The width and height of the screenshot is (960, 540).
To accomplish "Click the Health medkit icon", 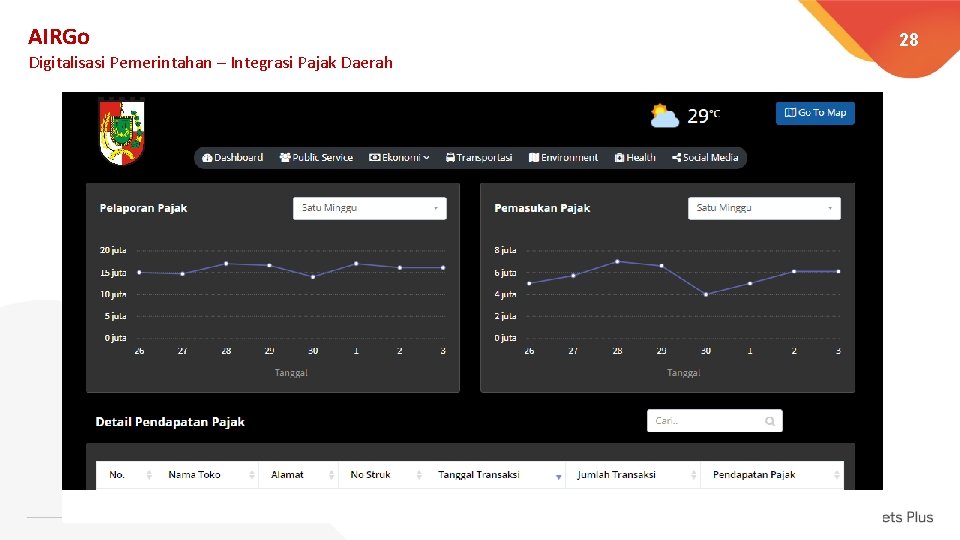I will tap(619, 157).
